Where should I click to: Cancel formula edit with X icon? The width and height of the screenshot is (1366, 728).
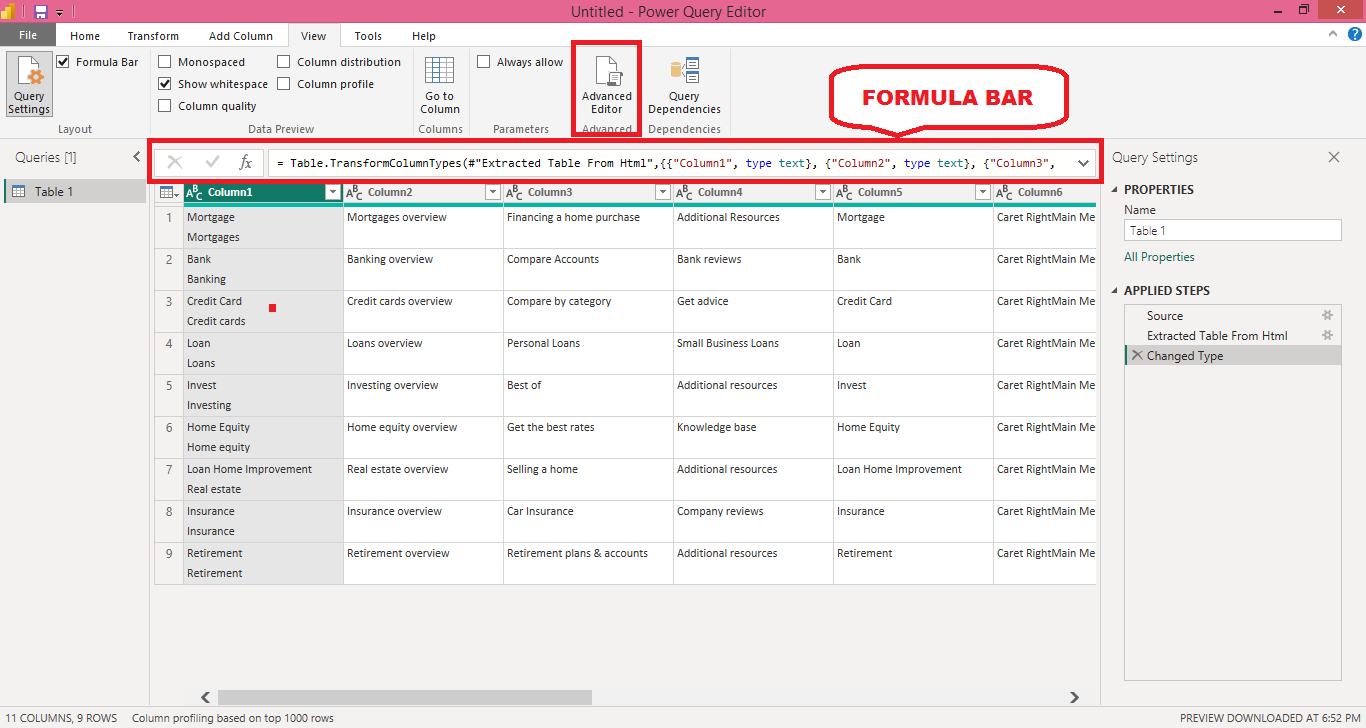pyautogui.click(x=175, y=162)
